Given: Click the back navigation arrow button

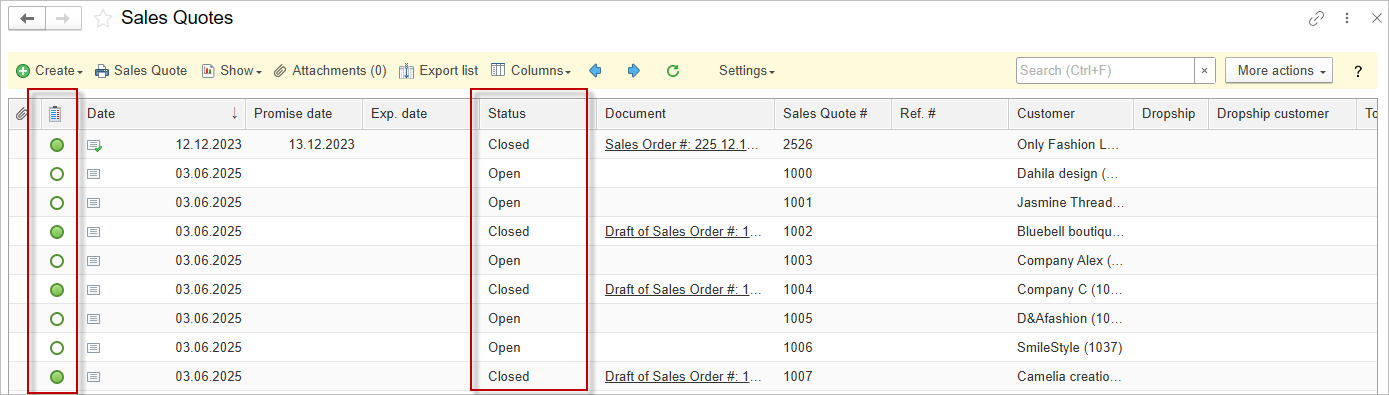Looking at the screenshot, I should point(27,18).
